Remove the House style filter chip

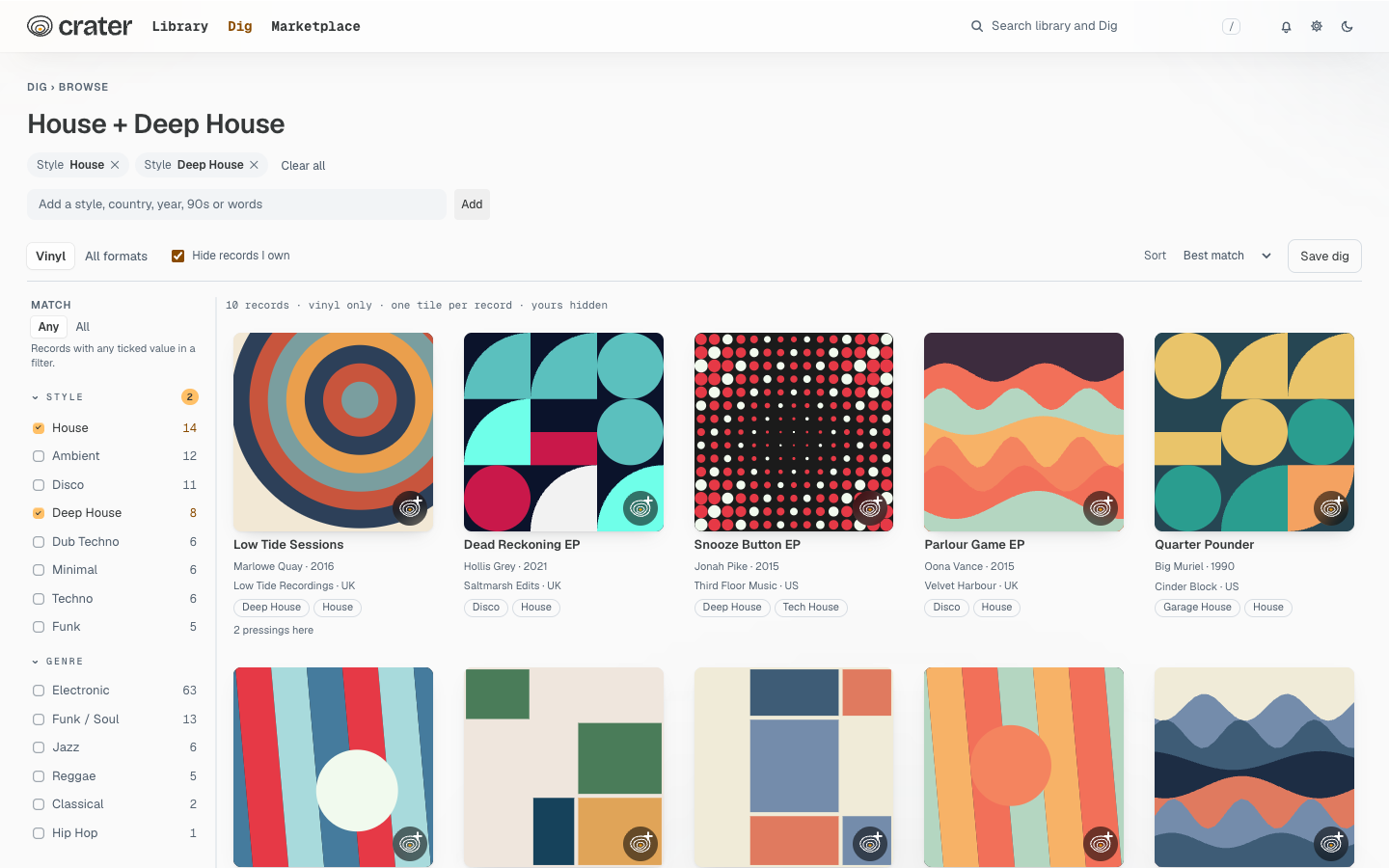115,165
